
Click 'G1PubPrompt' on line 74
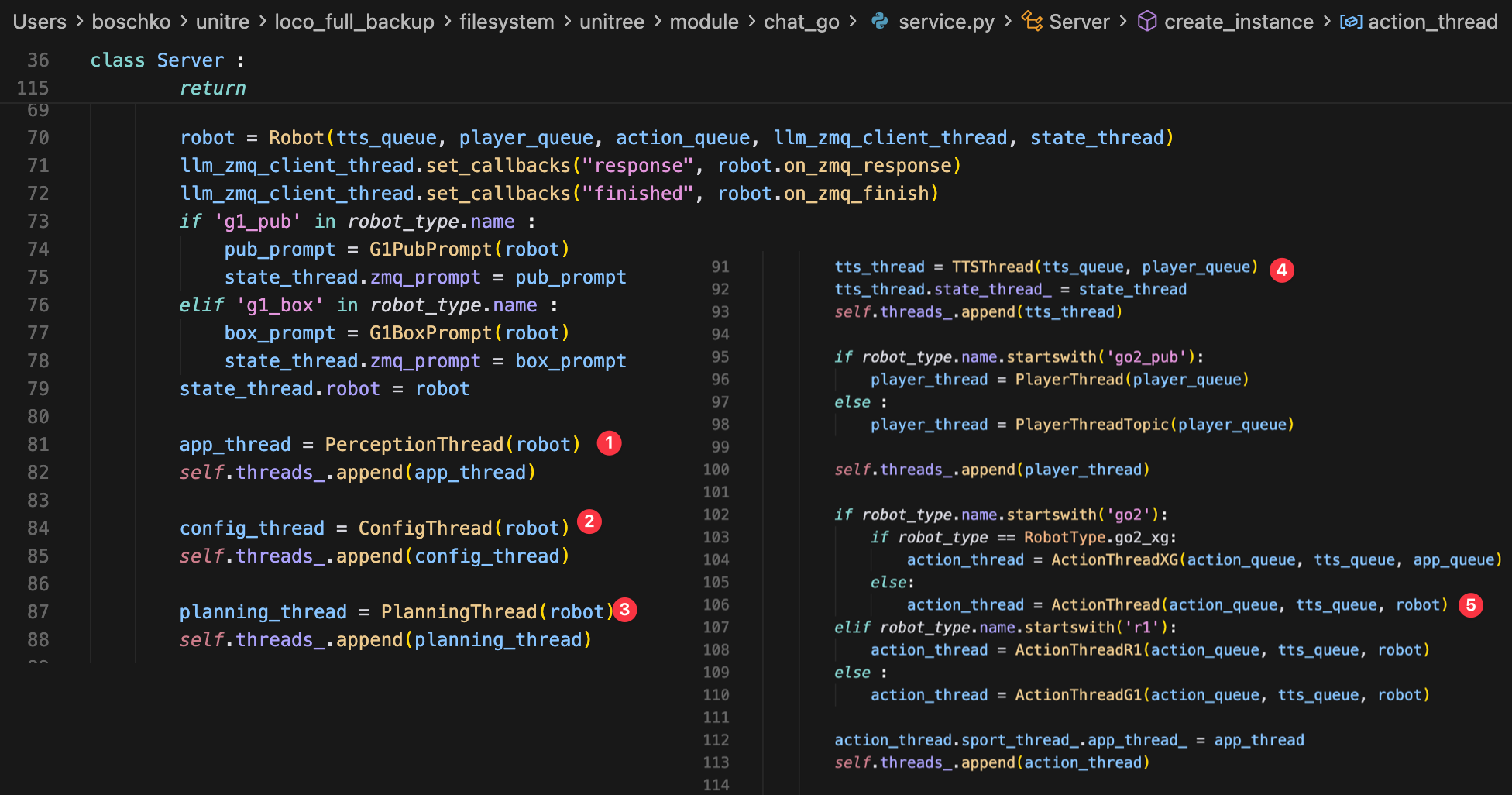[x=431, y=250]
